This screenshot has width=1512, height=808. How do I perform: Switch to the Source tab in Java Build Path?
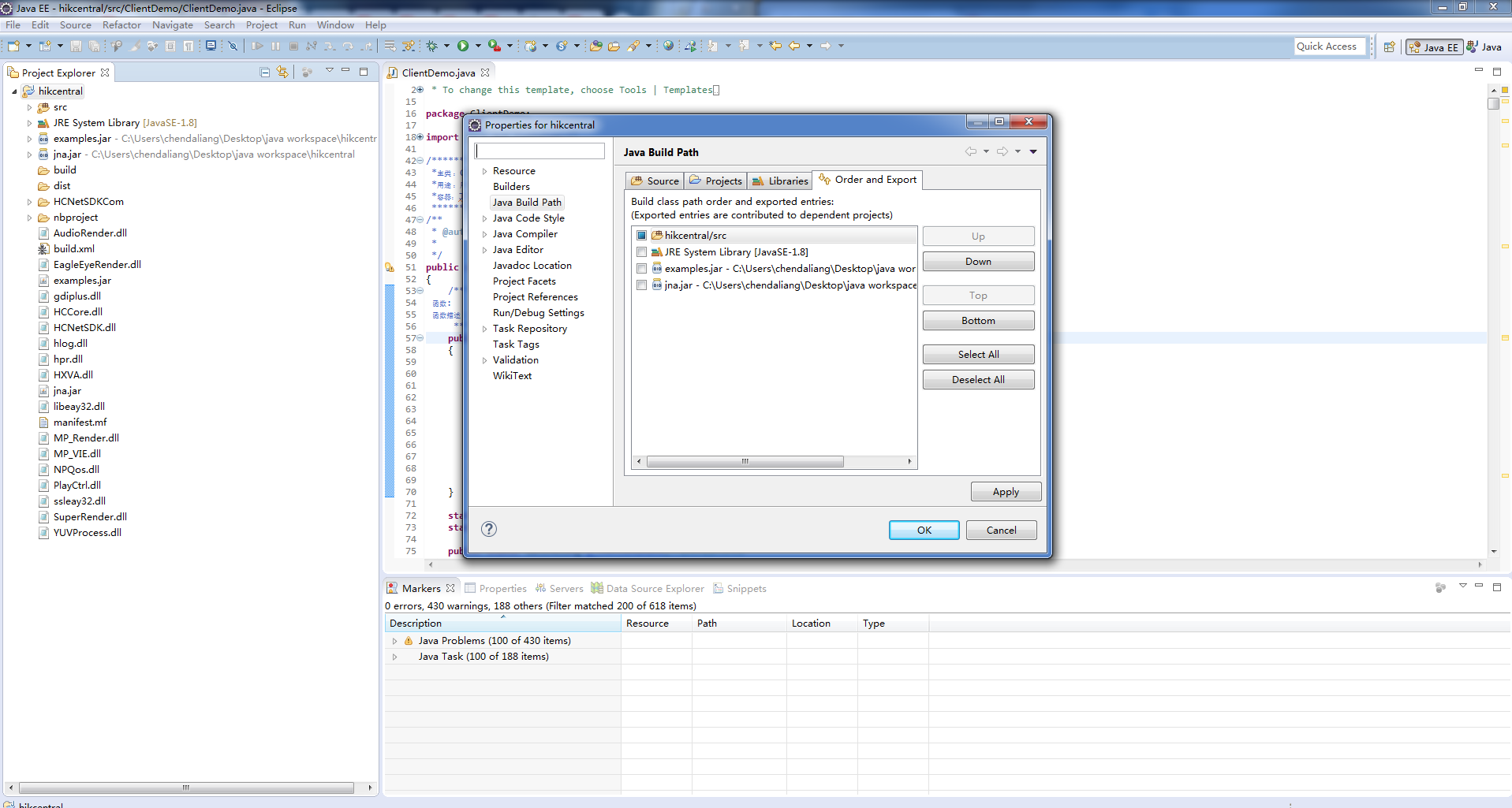[655, 181]
